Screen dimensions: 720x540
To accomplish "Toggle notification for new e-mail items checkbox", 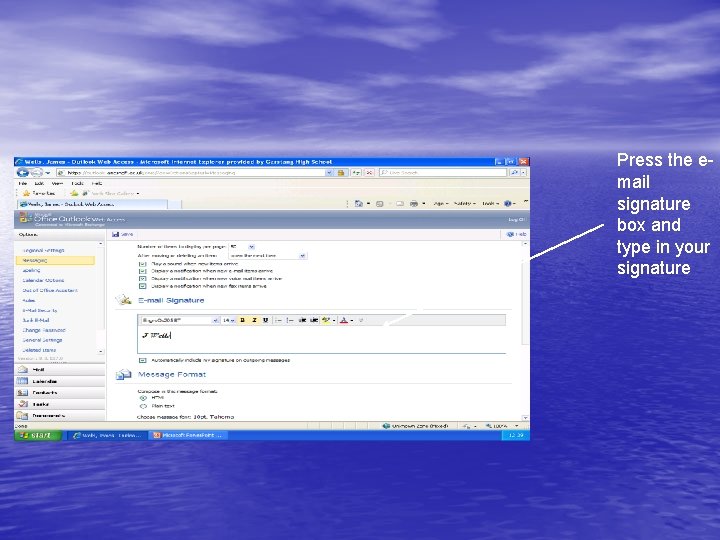I will click(x=142, y=271).
